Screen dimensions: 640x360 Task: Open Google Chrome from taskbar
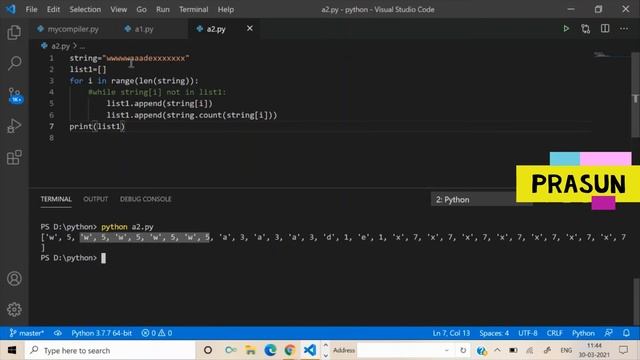290,350
